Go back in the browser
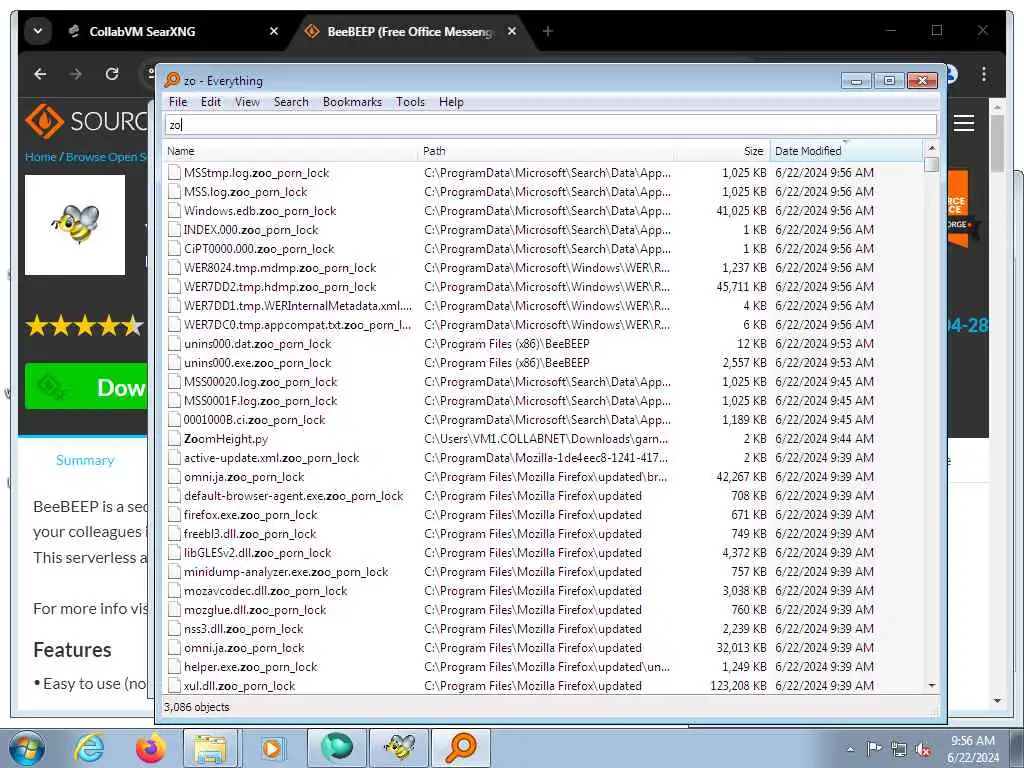Screen dimensions: 1024x768 coord(40,74)
